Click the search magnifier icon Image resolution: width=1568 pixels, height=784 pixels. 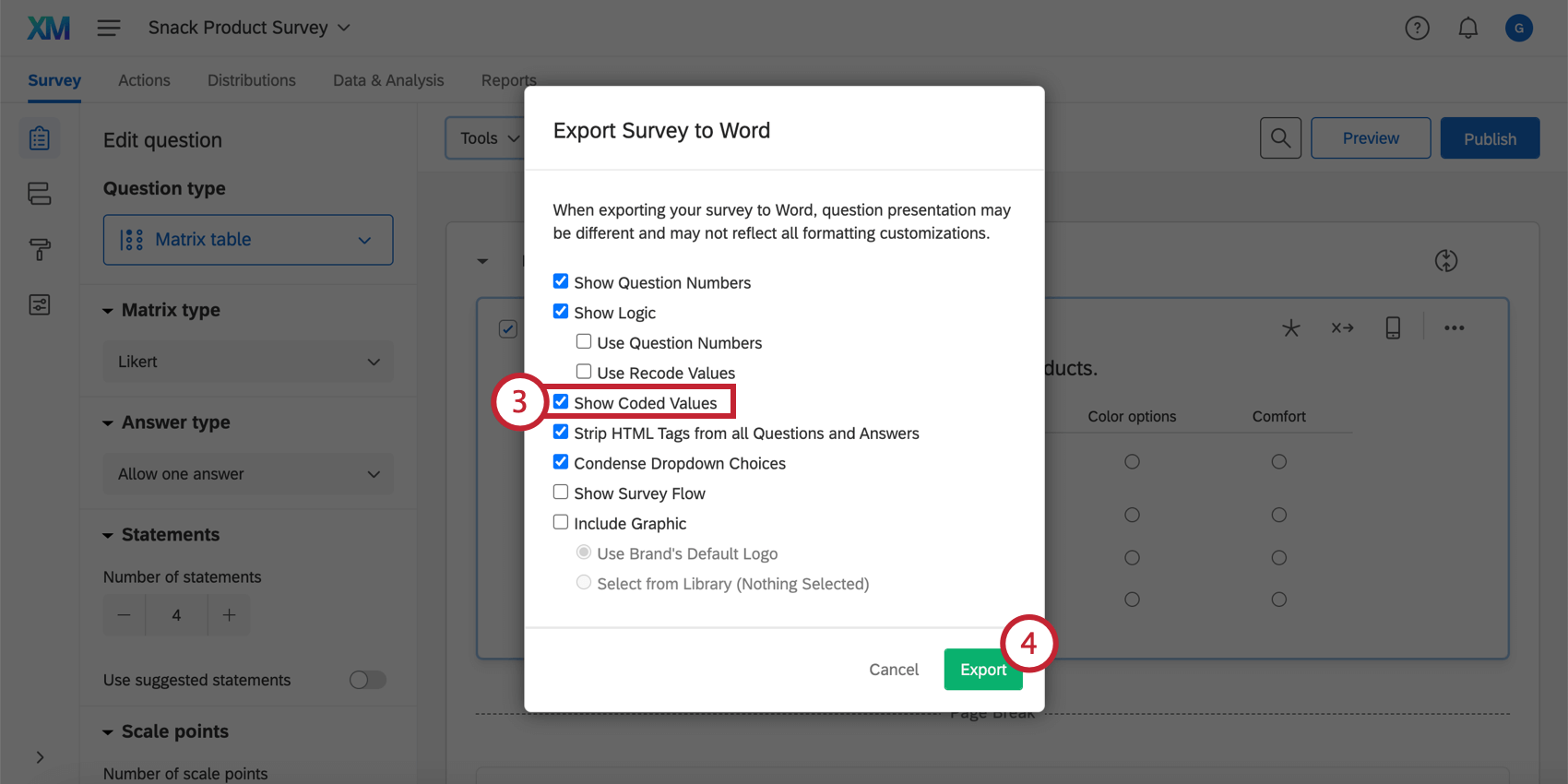tap(1280, 138)
